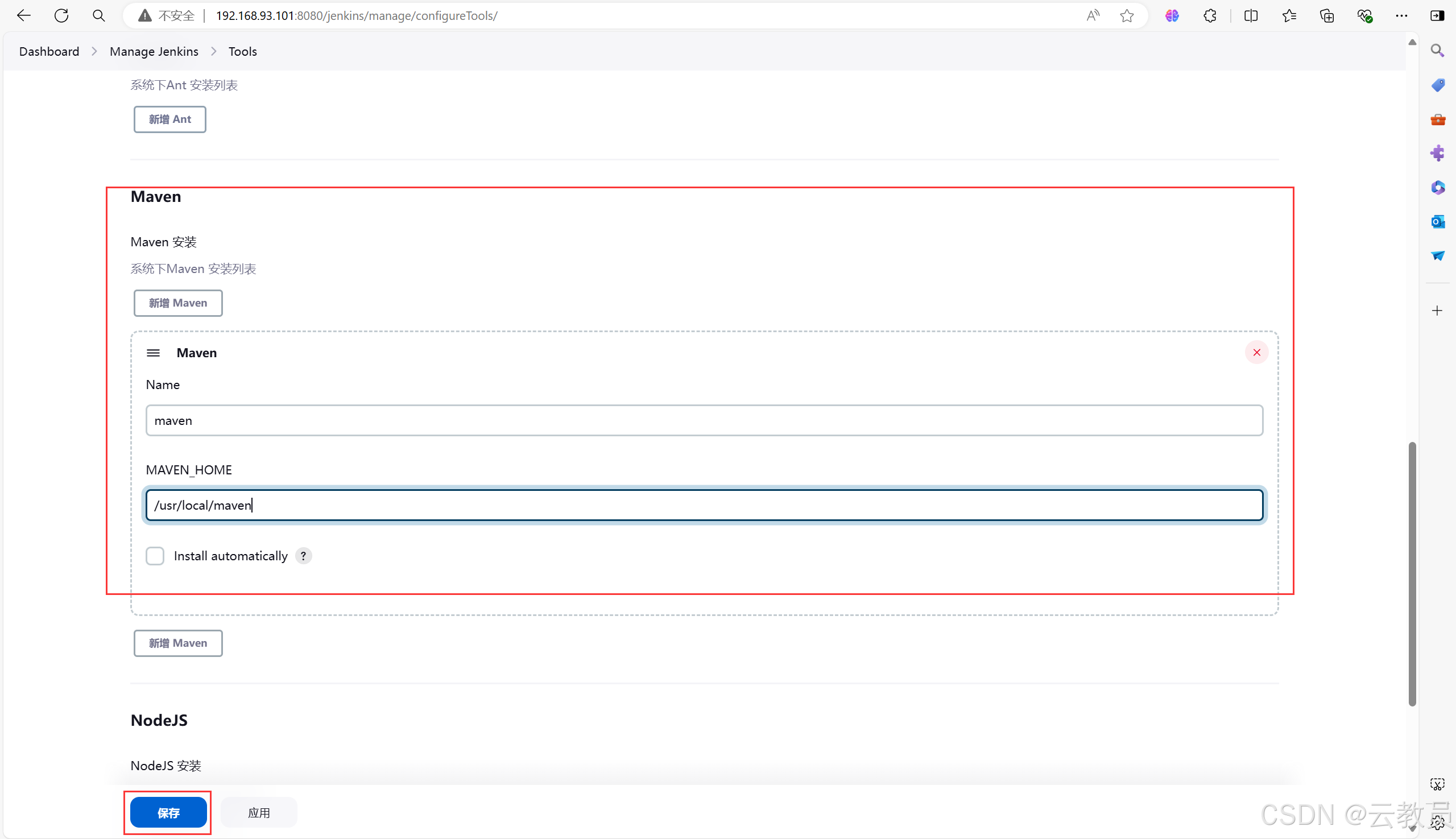The width and height of the screenshot is (1456, 839).
Task: Click the sidebar screenshot capture icon
Action: [x=1438, y=784]
